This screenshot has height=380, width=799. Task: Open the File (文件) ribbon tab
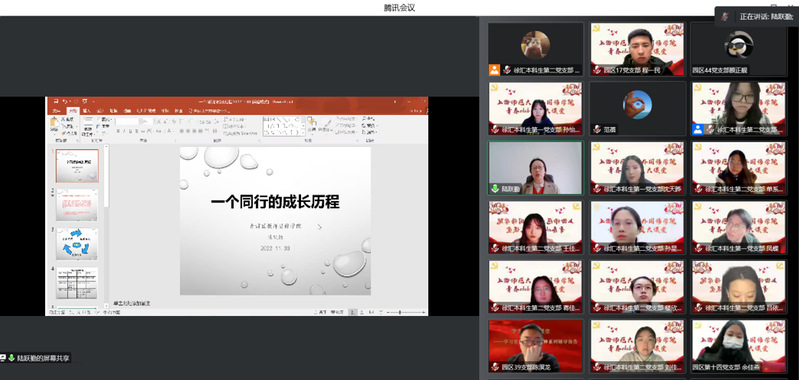coord(57,111)
